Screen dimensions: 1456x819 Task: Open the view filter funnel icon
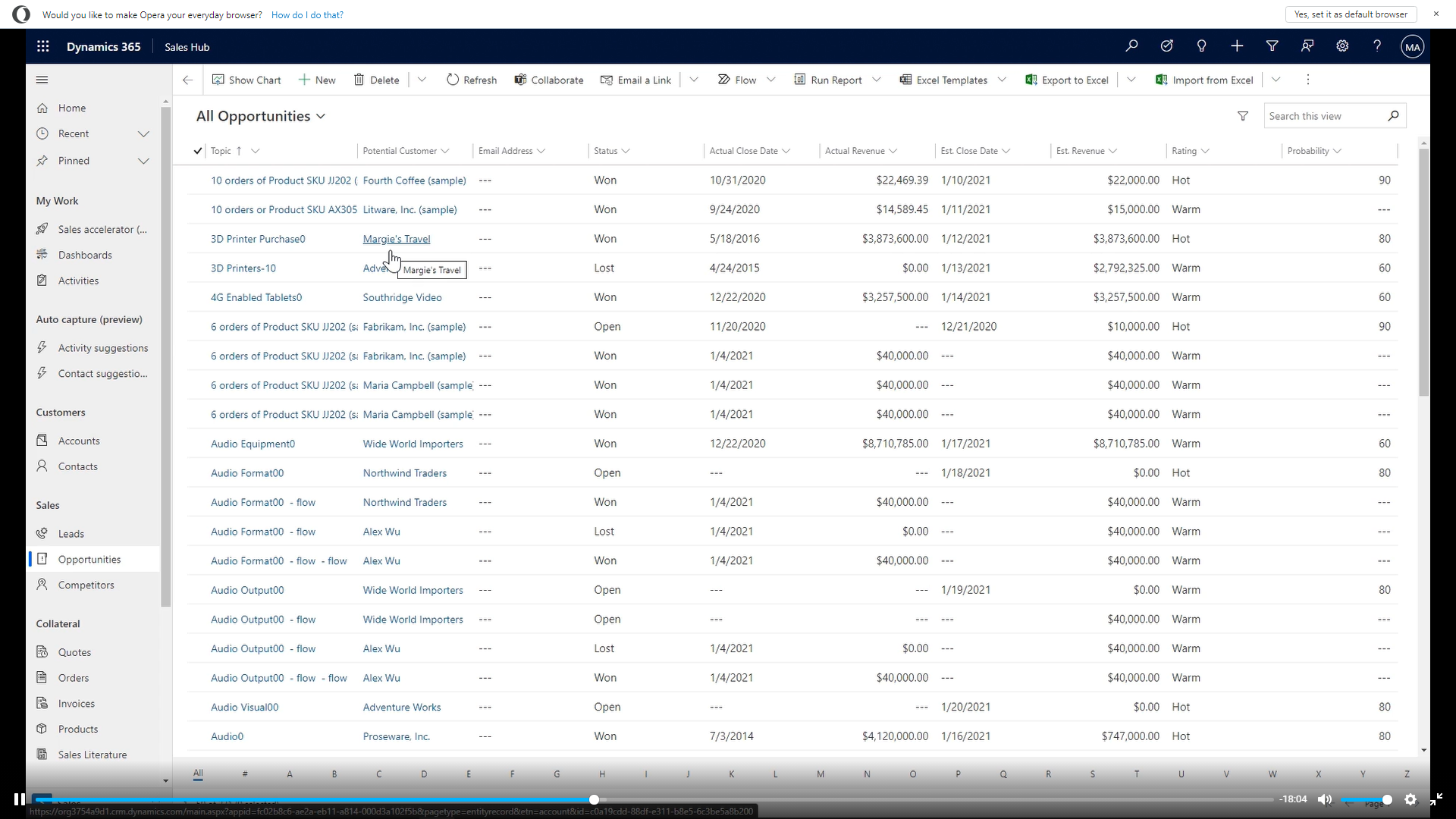pos(1243,116)
